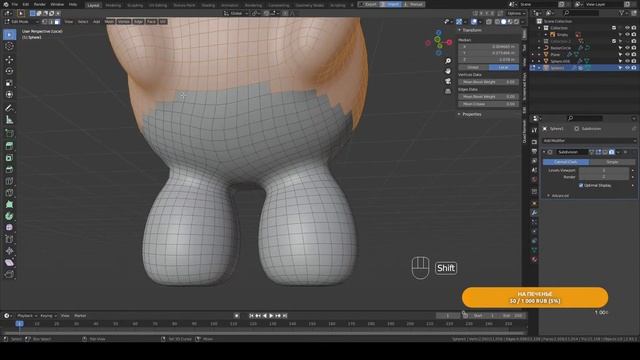Open the Mesh menu in viewport header
The width and height of the screenshot is (640, 360).
[109, 22]
